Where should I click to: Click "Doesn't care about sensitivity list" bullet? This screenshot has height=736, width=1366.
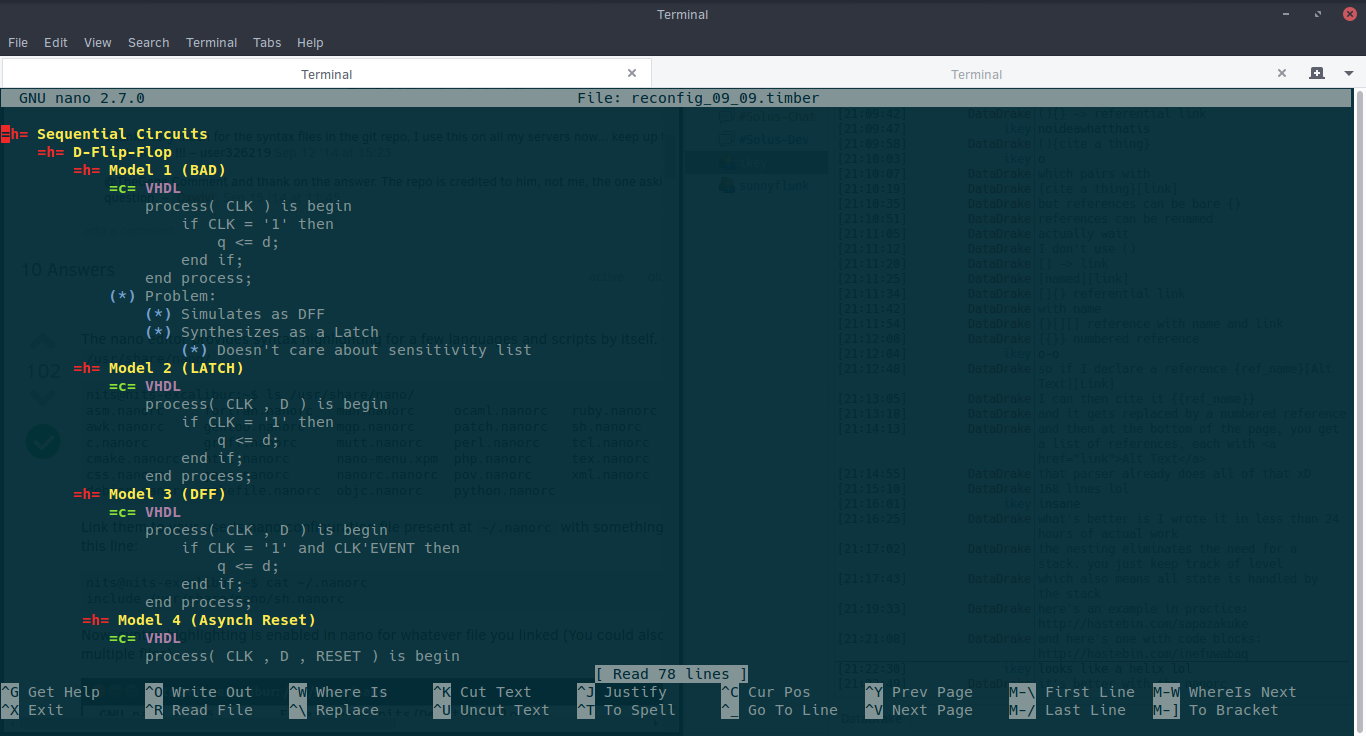coord(356,350)
